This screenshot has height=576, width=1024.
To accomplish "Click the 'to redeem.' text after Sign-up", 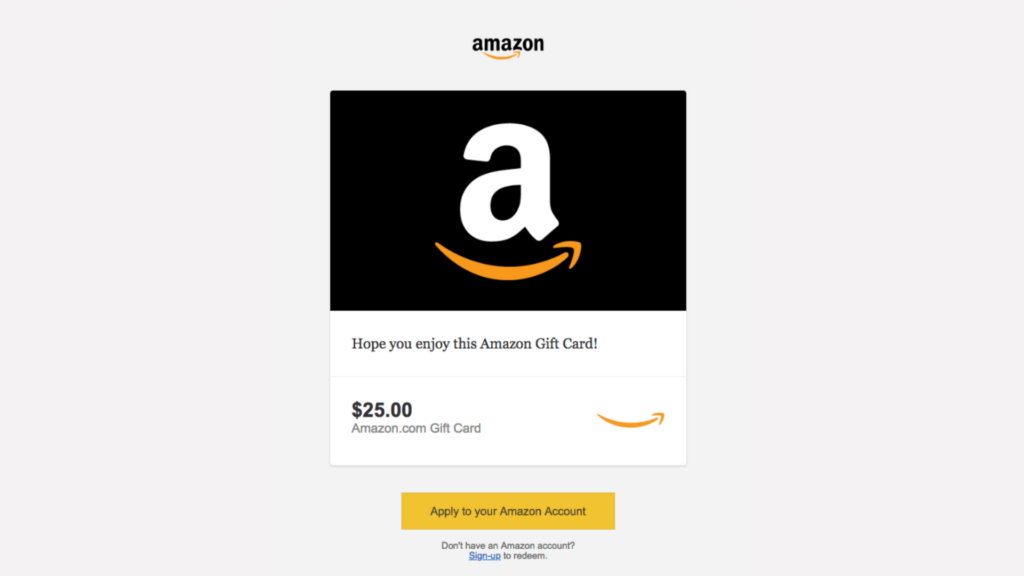I will point(525,556).
